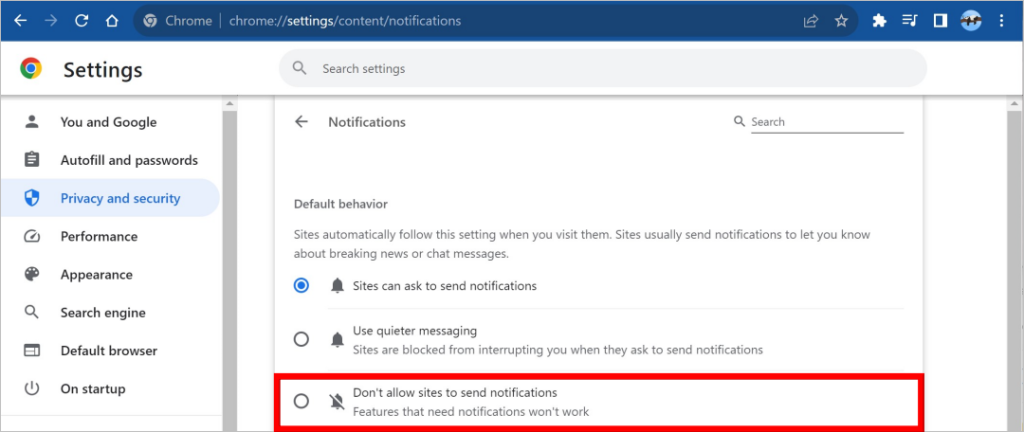The image size is (1024, 432).
Task: Click the back arrow beside Notifications
Action: [301, 122]
